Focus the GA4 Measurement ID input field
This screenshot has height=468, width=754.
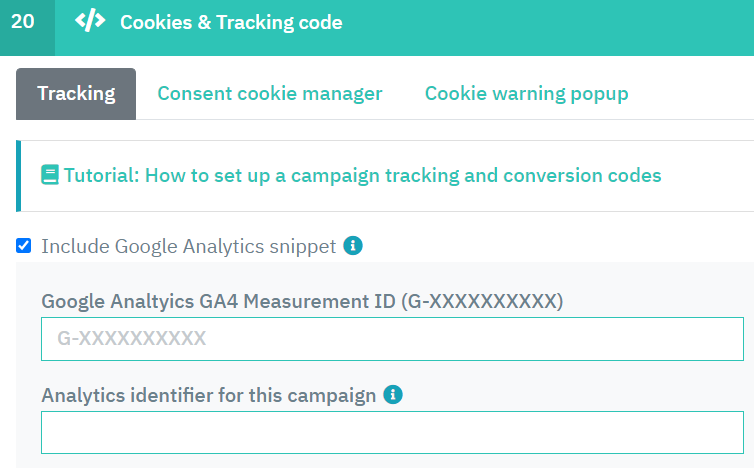392,339
